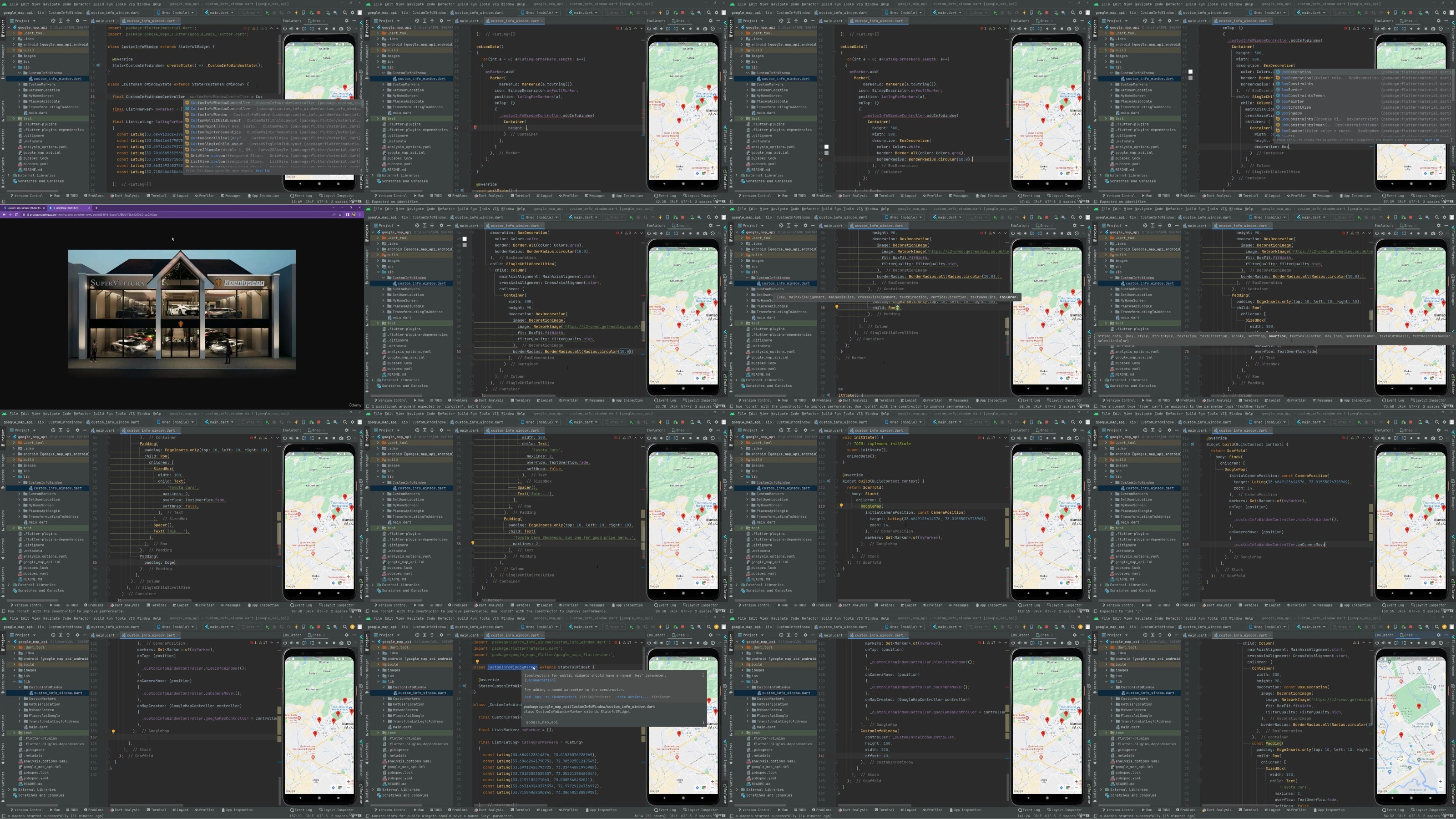Click red error bulb in IDE with cursor 42:25

475,127
